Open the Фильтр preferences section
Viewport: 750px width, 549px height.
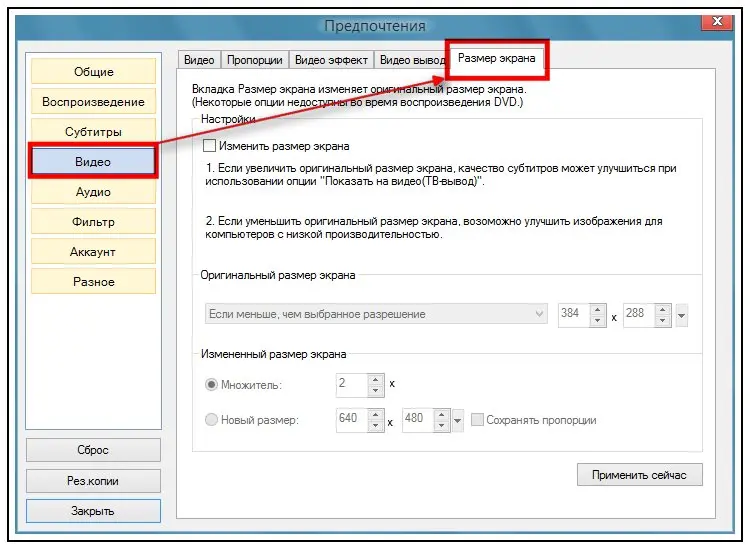[x=93, y=221]
